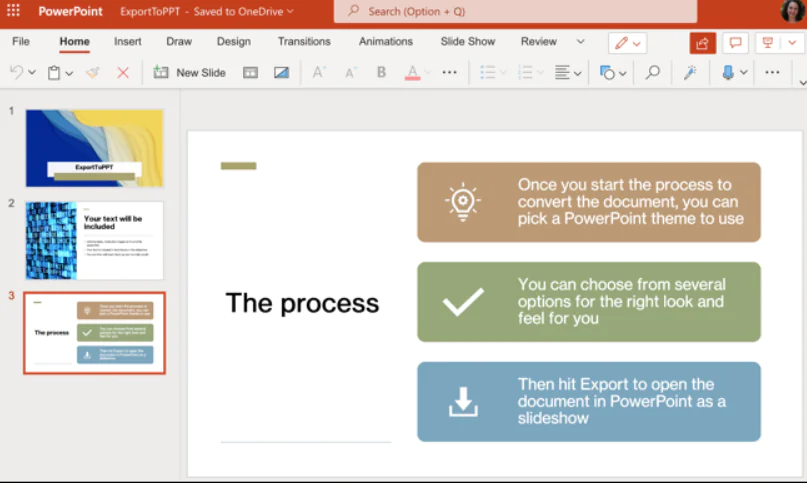Toggle Bold text formatting
807x485 pixels.
tap(381, 73)
